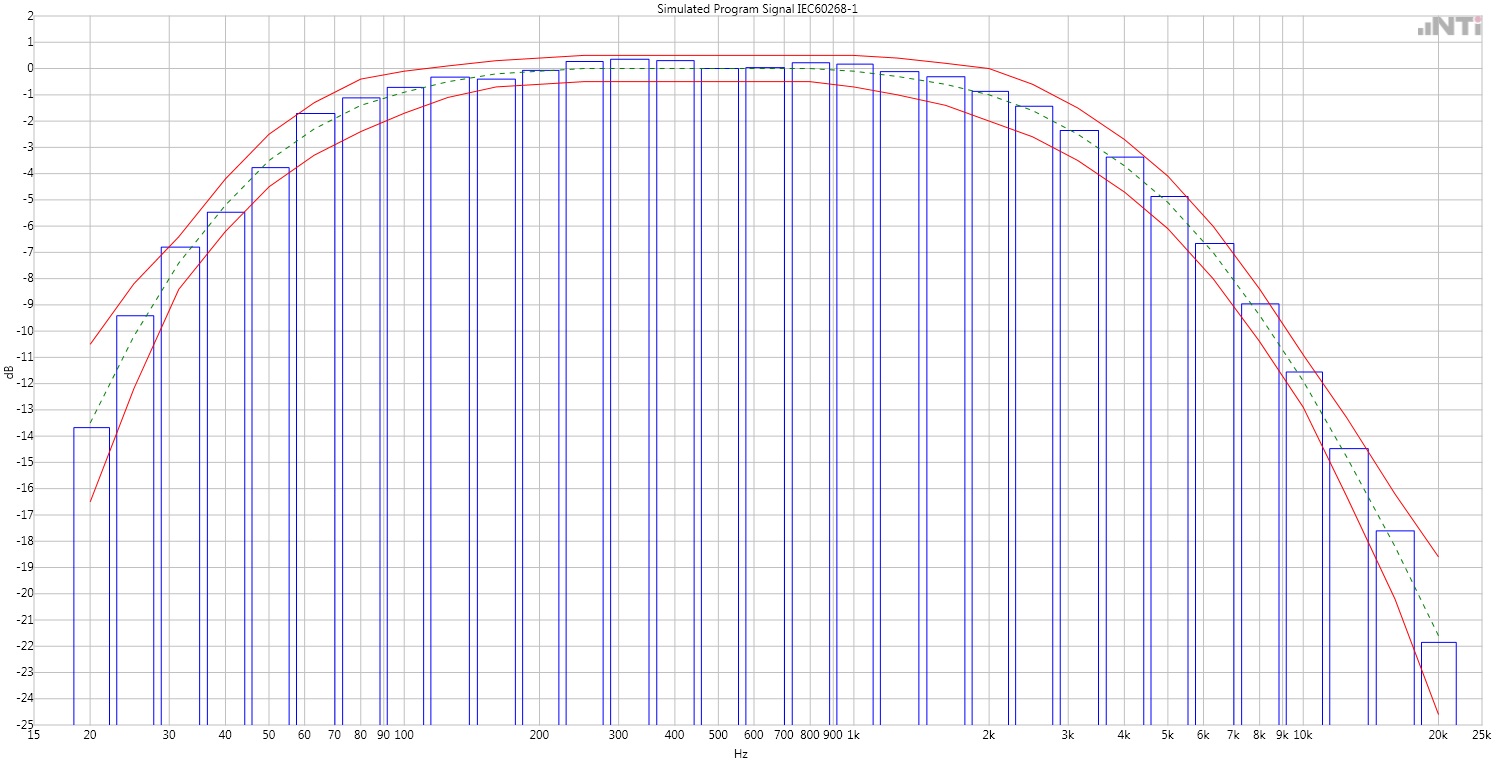Click the 10k tick label on x-axis
This screenshot has width=1496, height=764.
click(x=1302, y=735)
